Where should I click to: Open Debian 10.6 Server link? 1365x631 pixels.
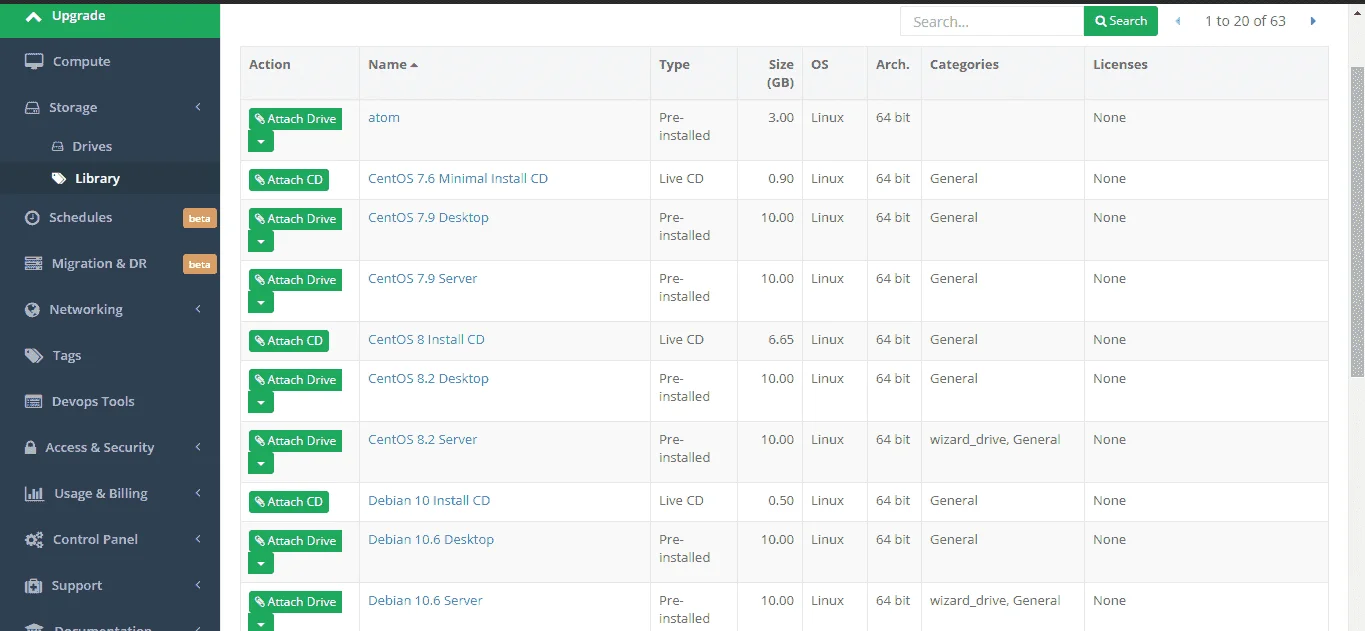pos(425,600)
